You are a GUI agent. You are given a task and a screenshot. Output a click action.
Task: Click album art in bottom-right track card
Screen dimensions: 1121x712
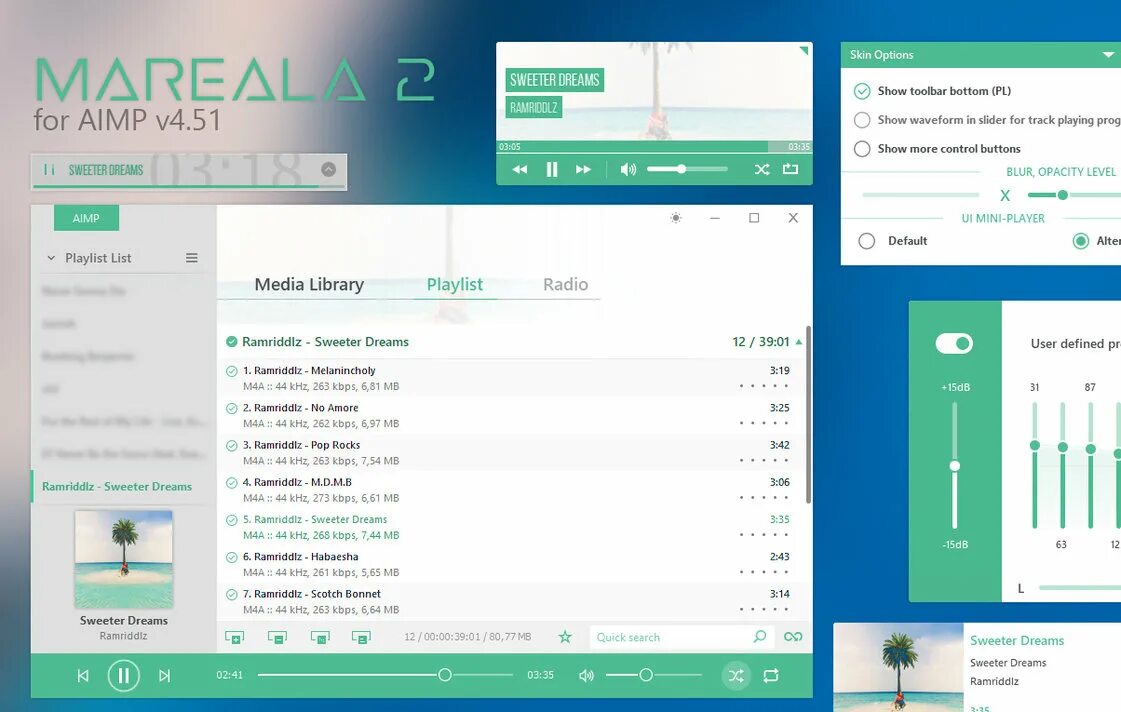tap(899, 667)
